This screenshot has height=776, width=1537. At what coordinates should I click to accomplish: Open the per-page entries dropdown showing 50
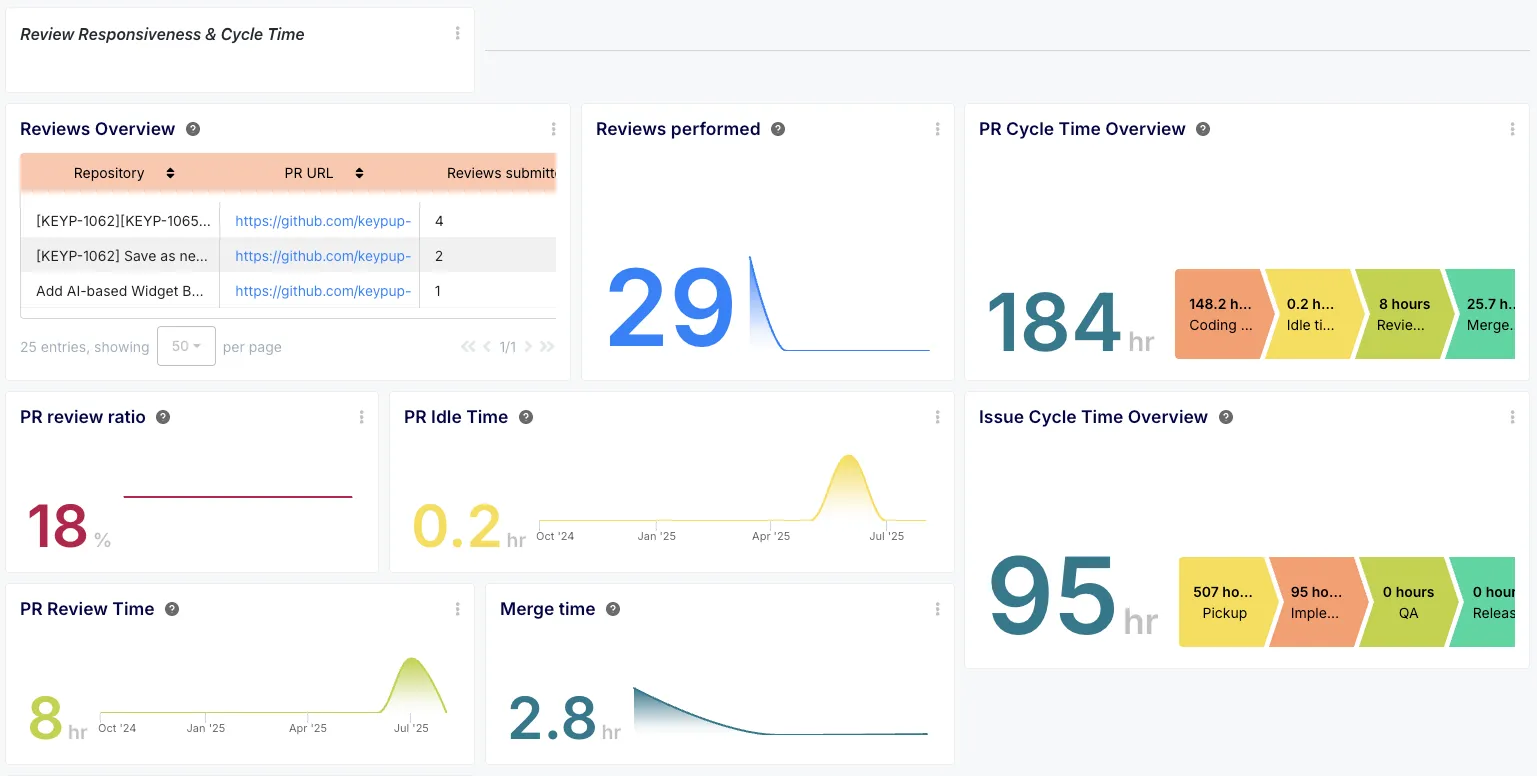click(x=186, y=346)
